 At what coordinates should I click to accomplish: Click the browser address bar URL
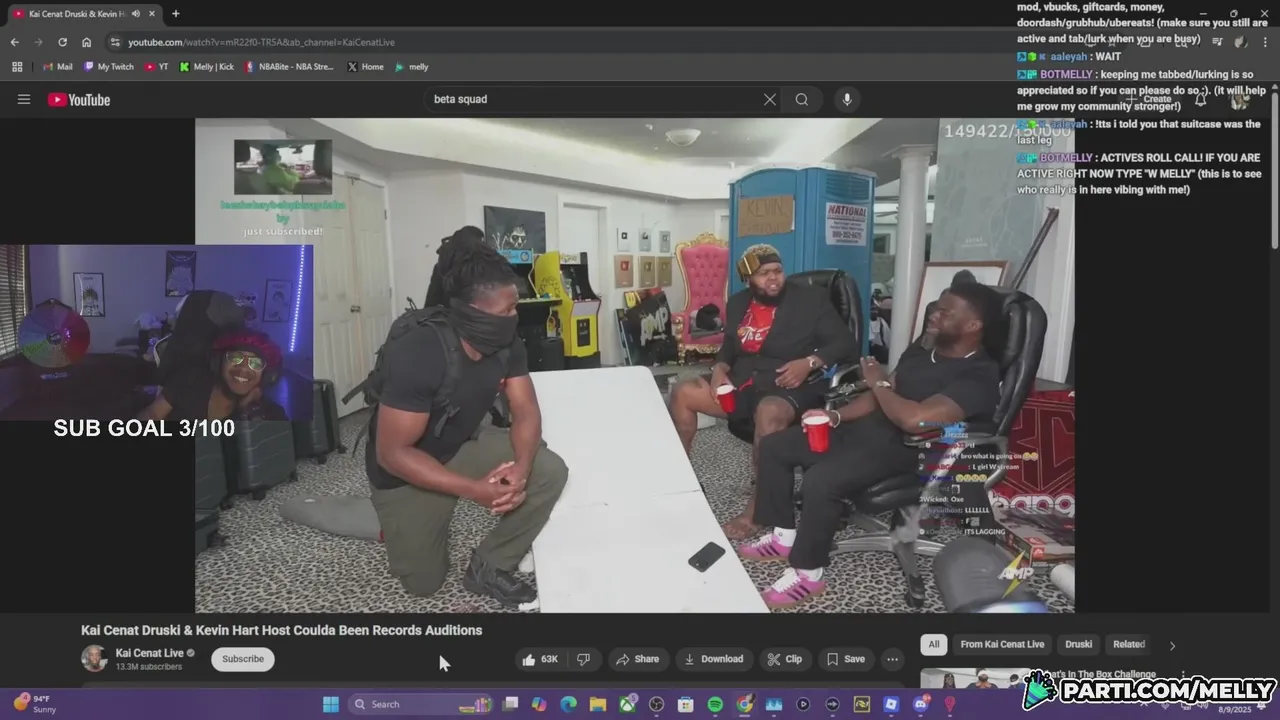(x=261, y=42)
